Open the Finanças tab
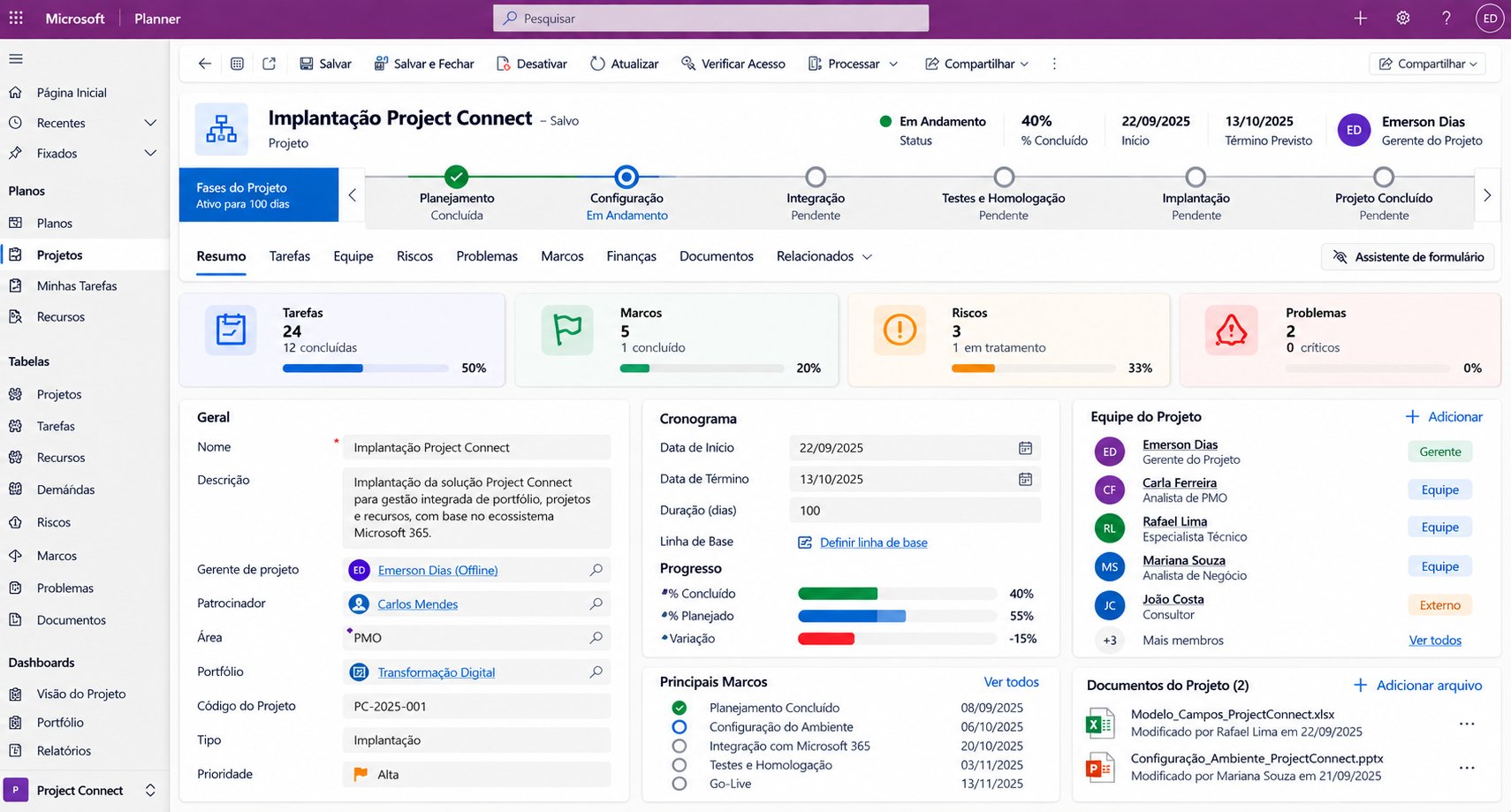Viewport: 1511px width, 812px height. 631,256
